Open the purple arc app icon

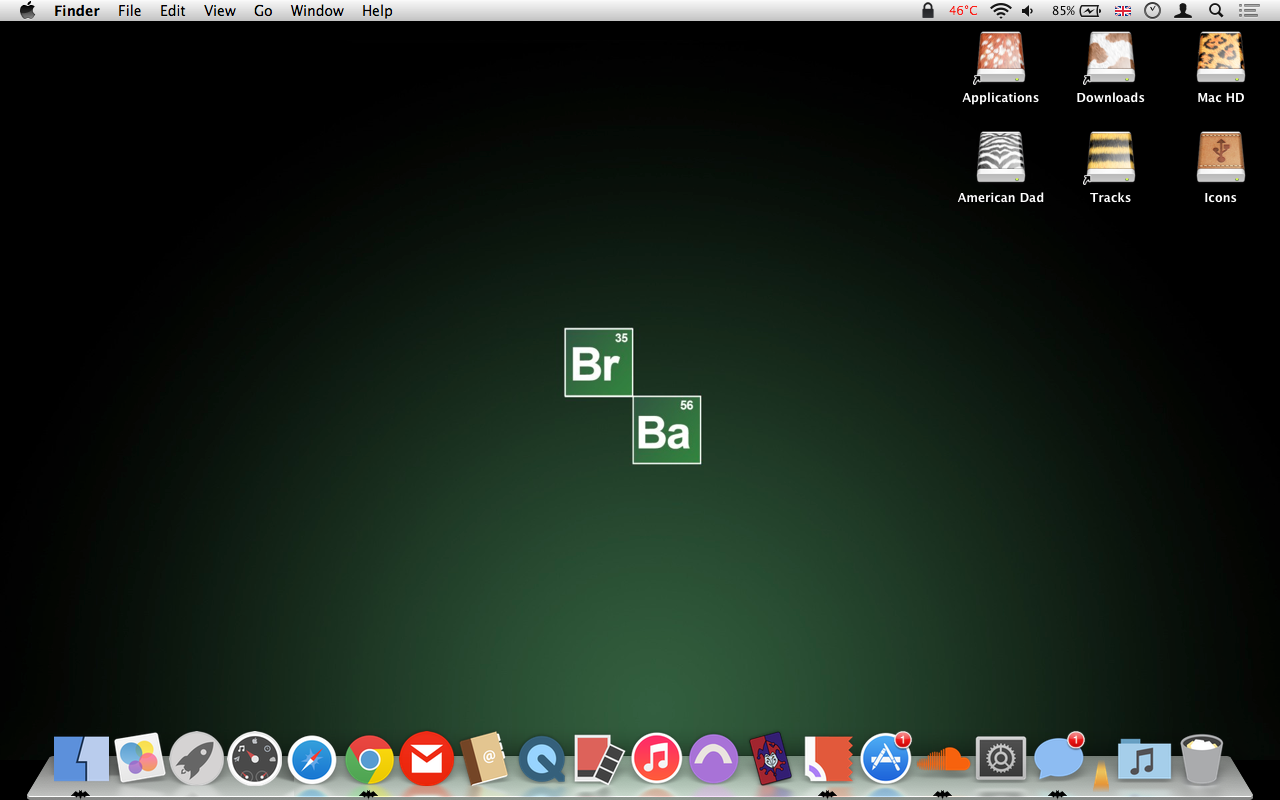pyautogui.click(x=714, y=759)
